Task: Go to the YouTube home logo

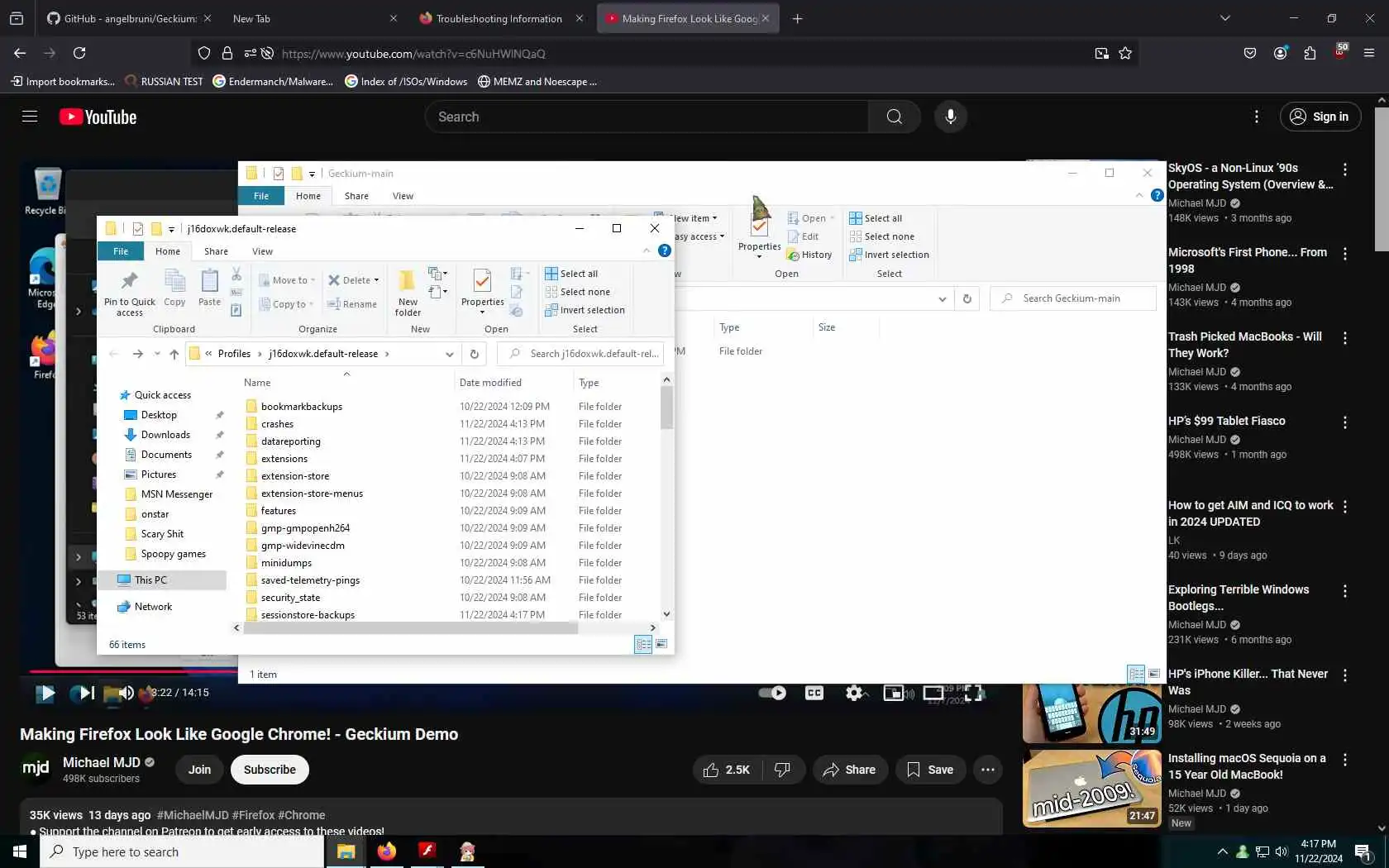Action: coord(98,117)
